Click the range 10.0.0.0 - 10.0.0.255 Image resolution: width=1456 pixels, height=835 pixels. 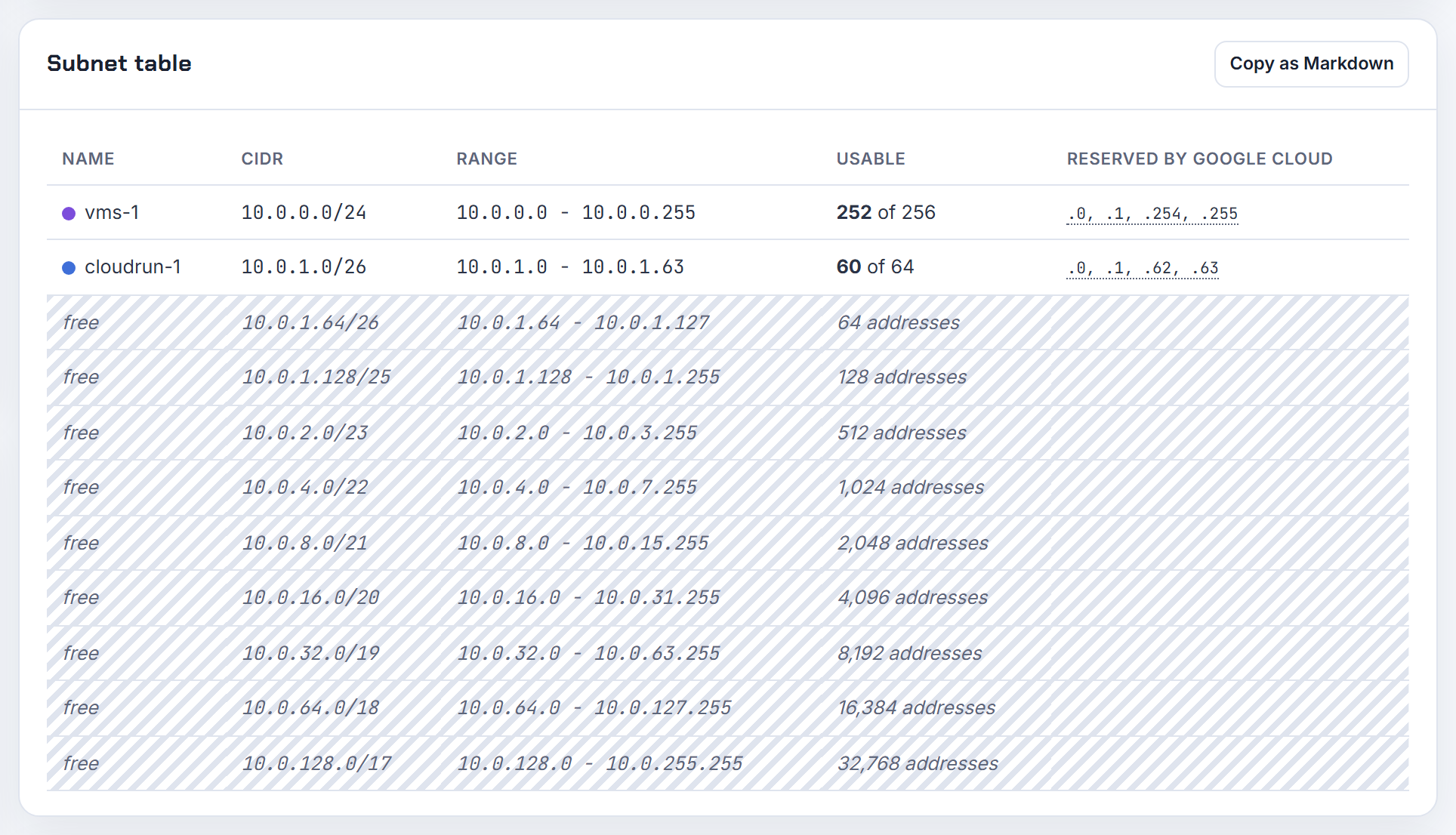[x=575, y=213]
